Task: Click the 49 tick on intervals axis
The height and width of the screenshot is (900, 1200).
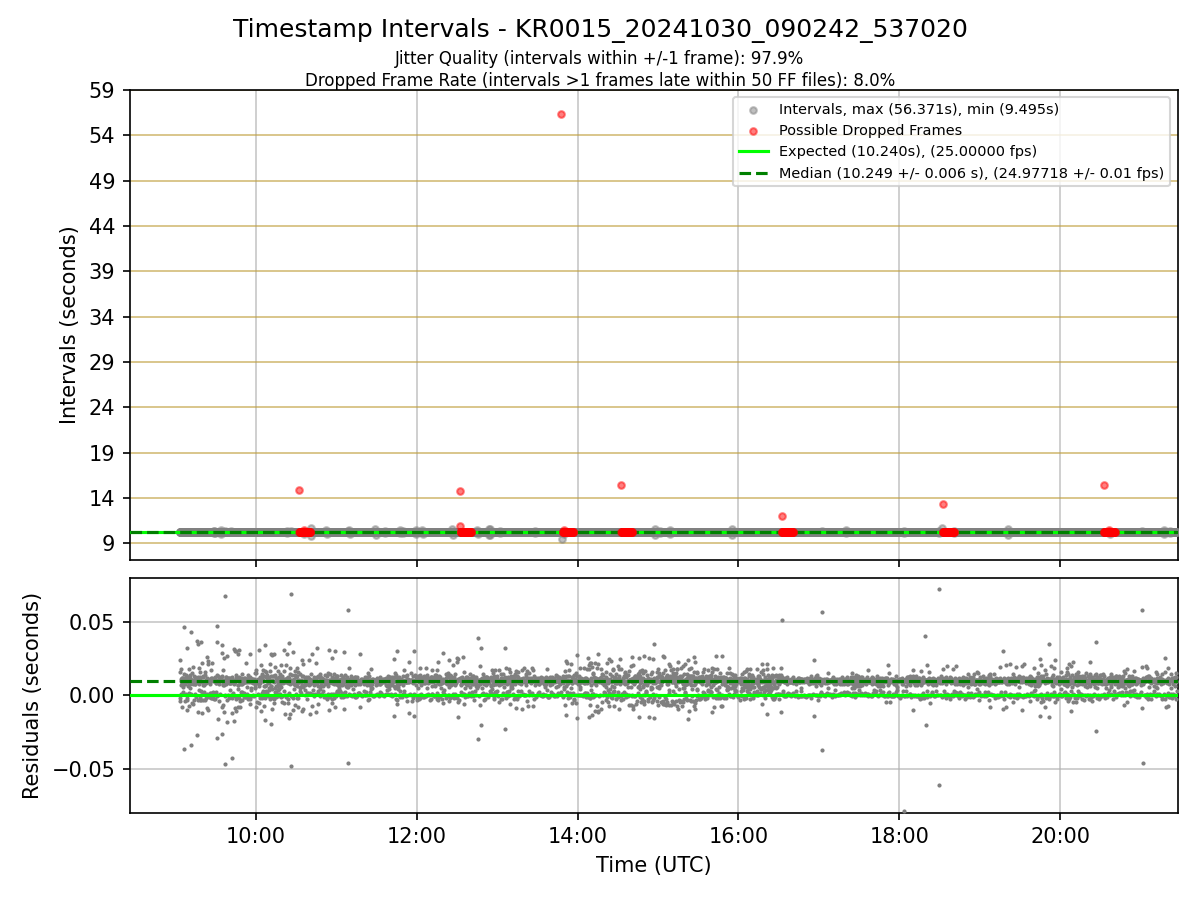Action: pos(104,181)
